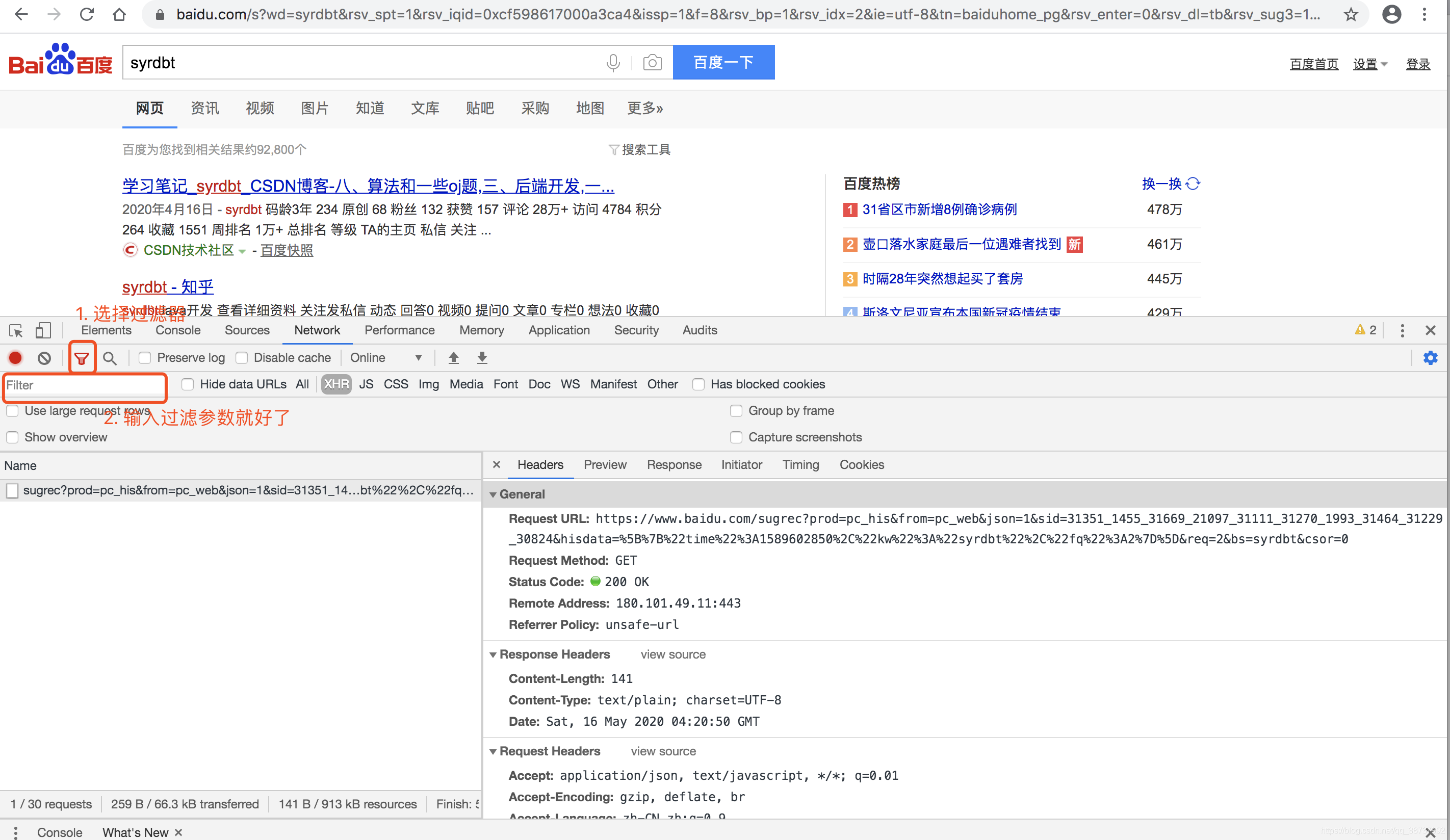Collapse the General section
1450x840 pixels.
point(493,494)
